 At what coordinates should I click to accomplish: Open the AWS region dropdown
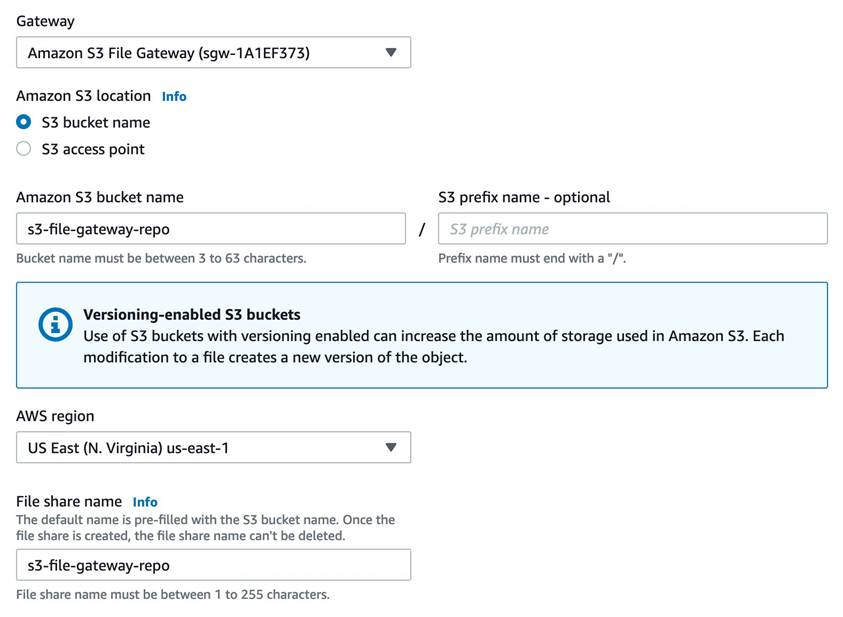point(213,447)
